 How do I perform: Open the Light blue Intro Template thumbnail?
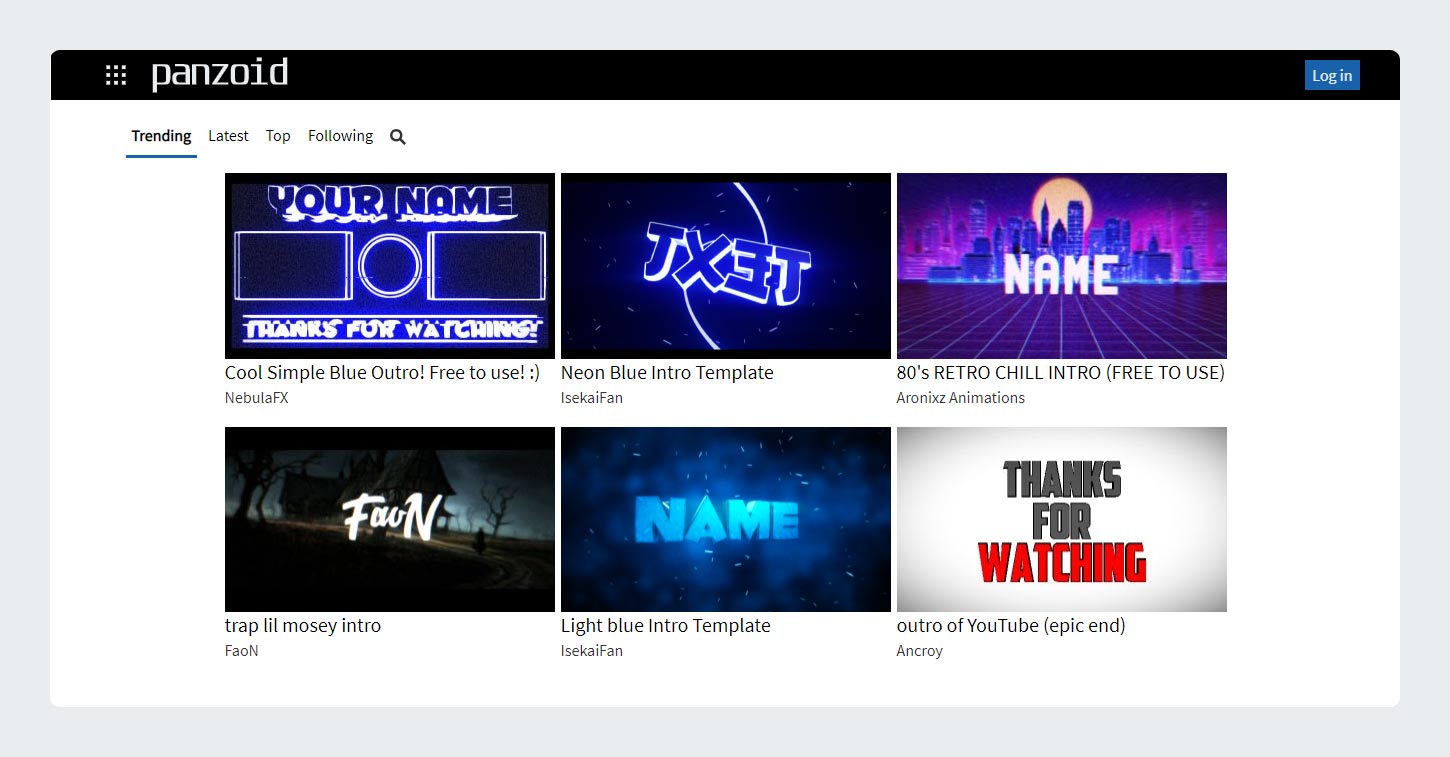tap(726, 519)
